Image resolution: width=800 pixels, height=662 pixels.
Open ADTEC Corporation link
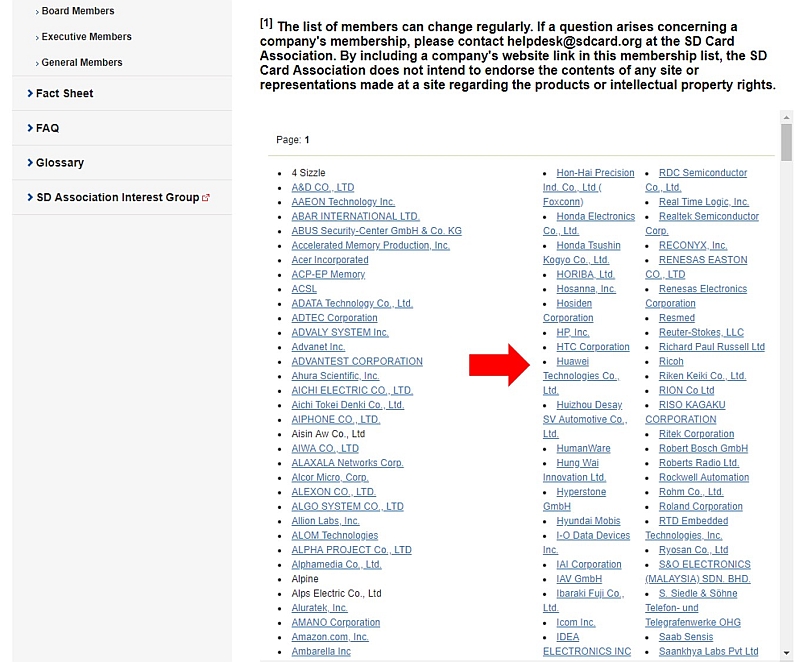coord(334,318)
